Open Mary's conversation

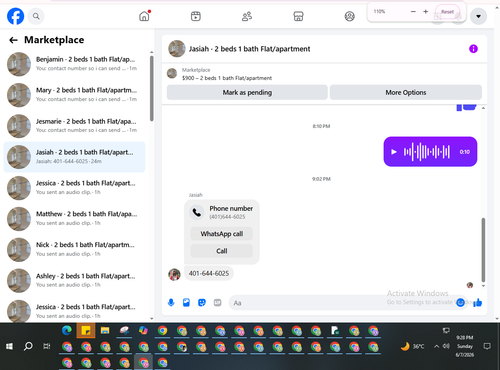point(74,95)
